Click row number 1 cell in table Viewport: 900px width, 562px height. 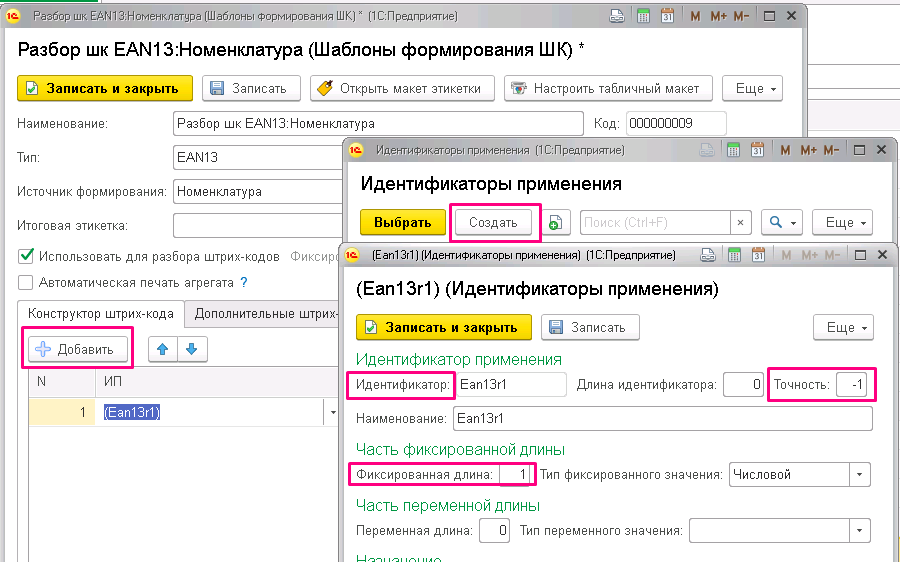[62, 412]
